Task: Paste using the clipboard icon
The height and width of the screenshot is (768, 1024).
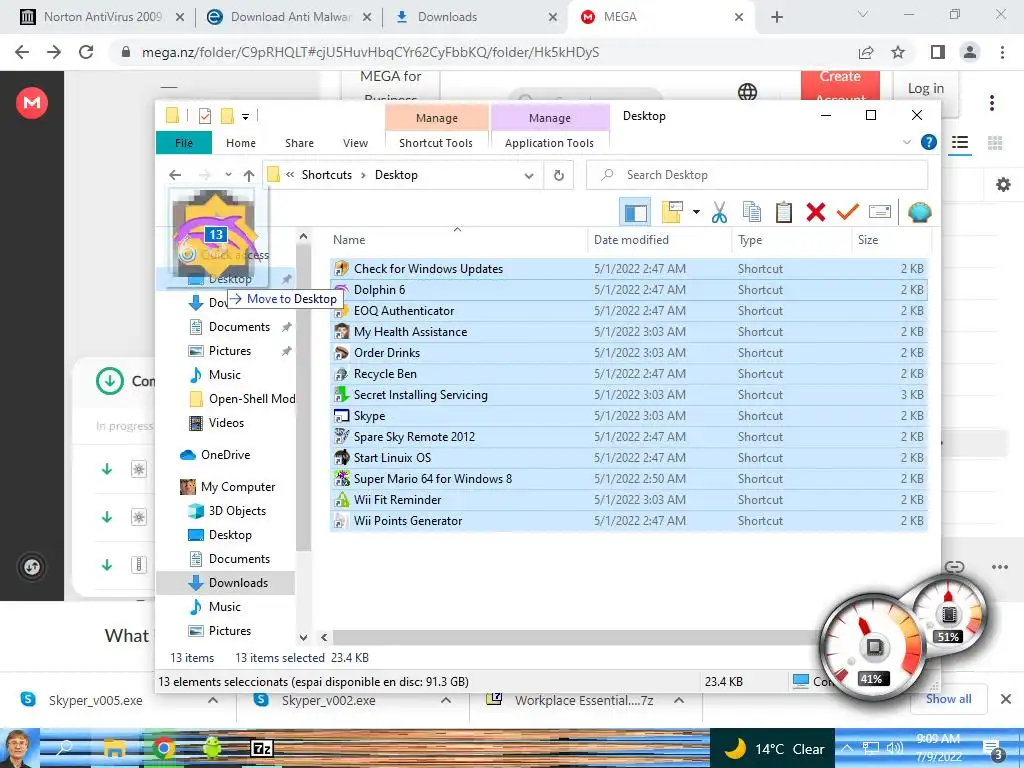Action: pos(784,212)
